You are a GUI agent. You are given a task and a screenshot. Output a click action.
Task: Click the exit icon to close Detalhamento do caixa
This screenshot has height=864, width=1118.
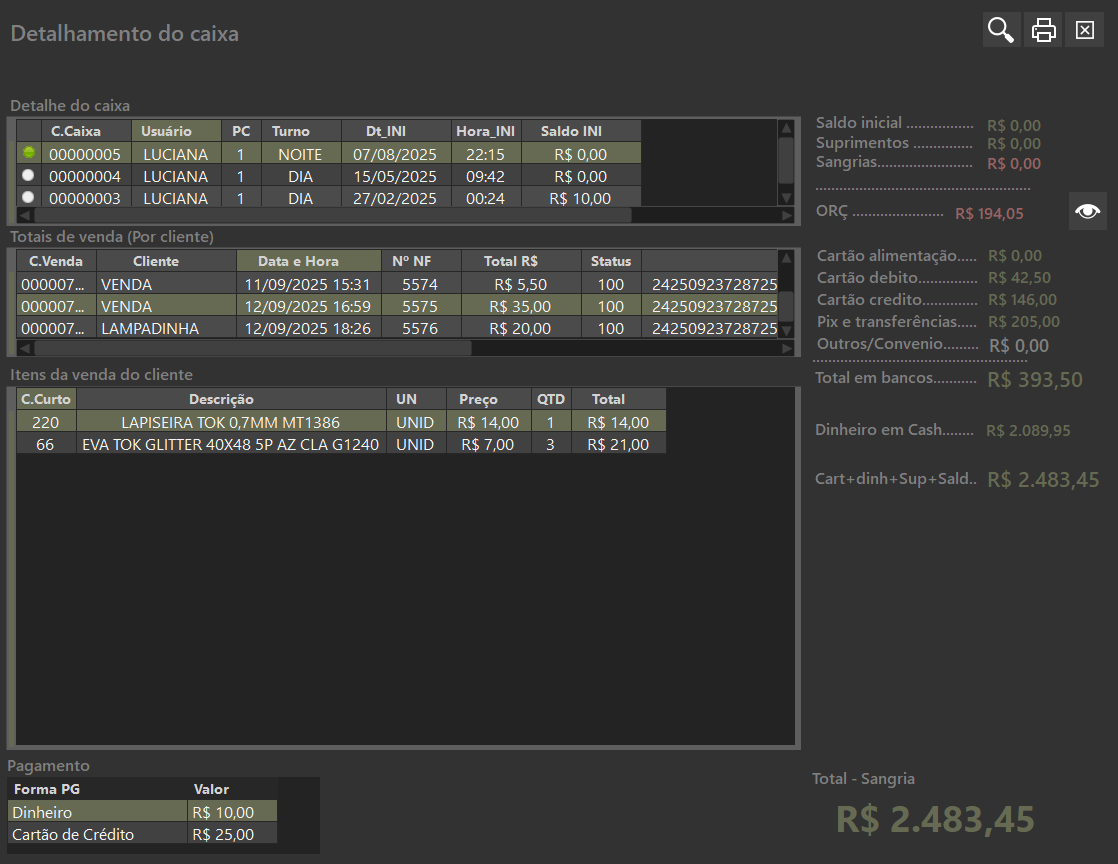(x=1084, y=29)
